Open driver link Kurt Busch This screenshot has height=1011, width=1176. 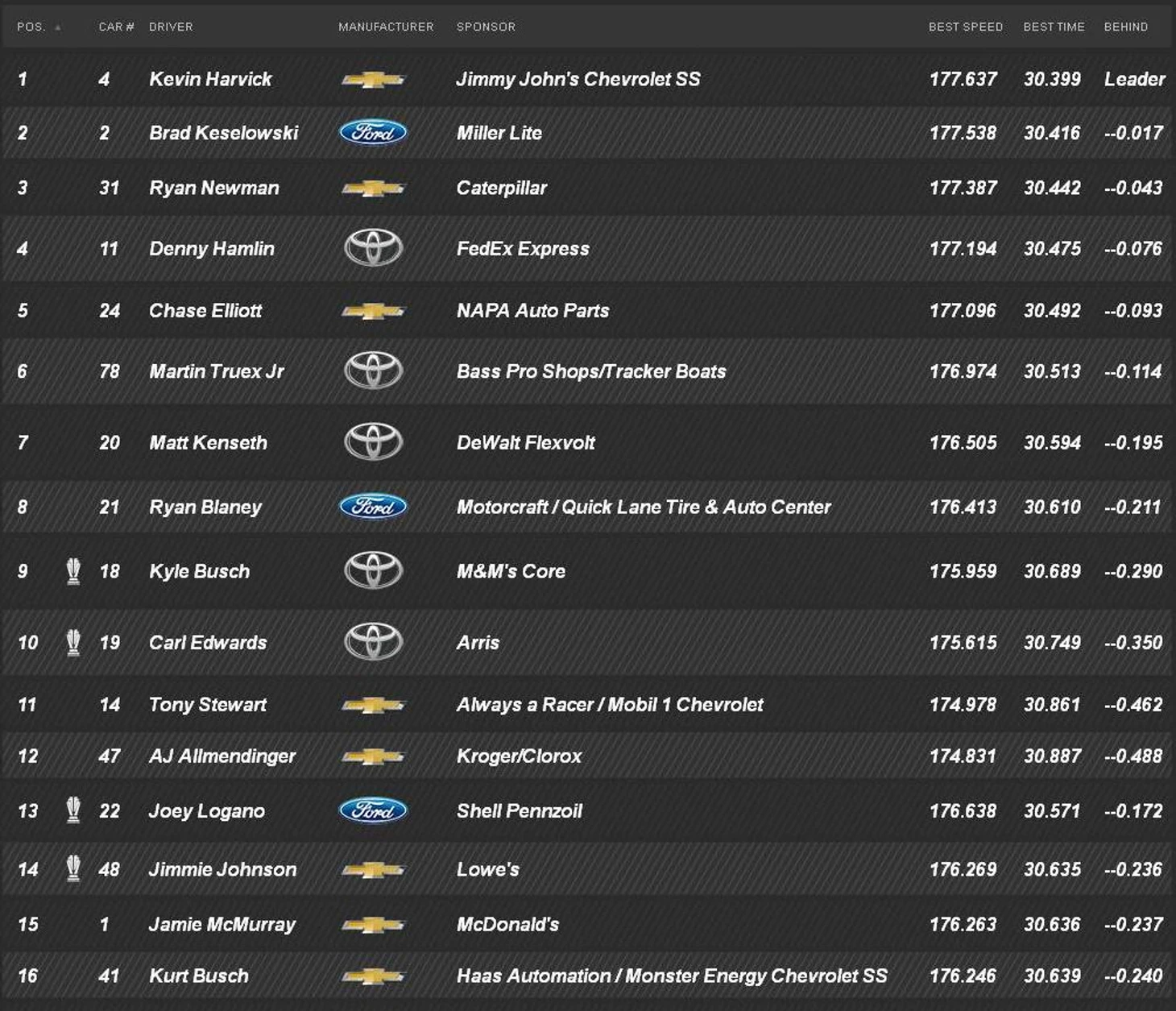tap(199, 976)
